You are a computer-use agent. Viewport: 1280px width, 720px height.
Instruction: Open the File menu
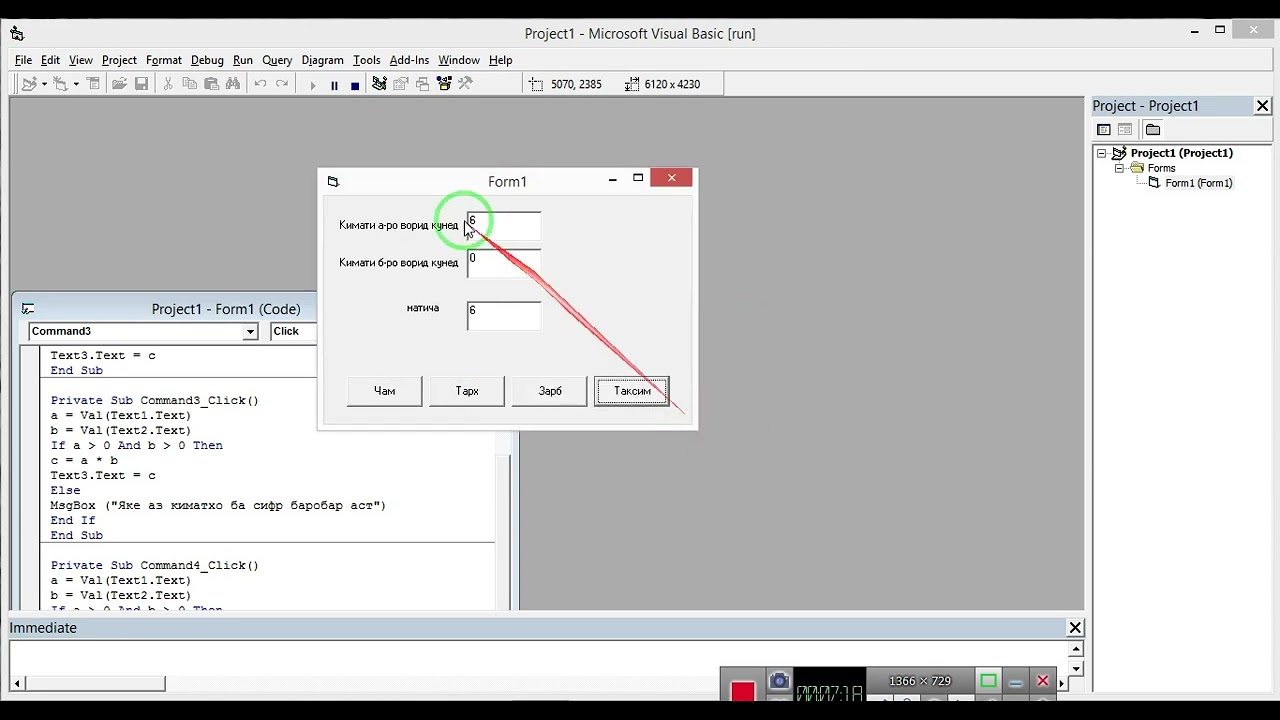point(23,60)
